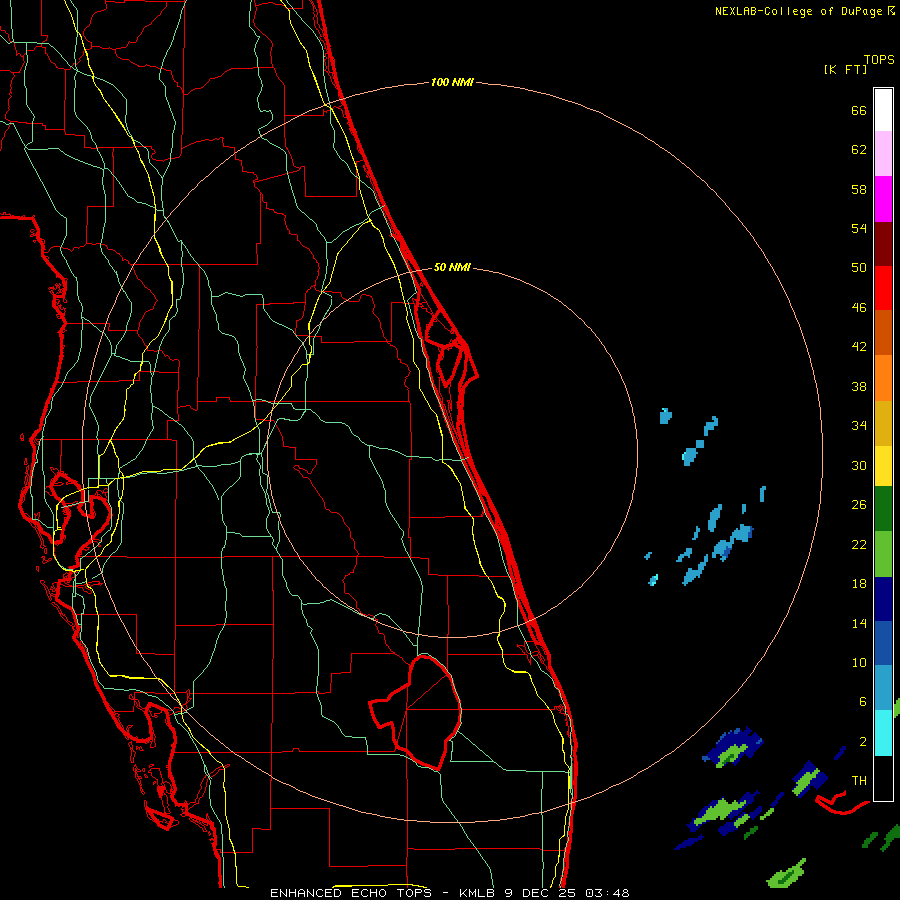Click the "ENHANCED ECHO TOPS" product title
This screenshot has height=900, width=900.
351,893
